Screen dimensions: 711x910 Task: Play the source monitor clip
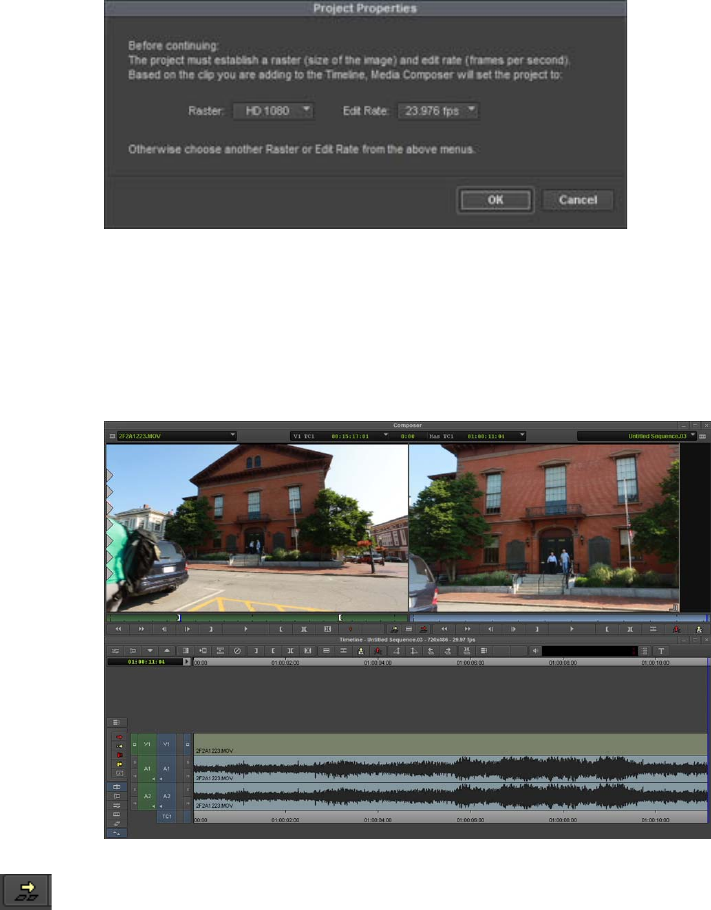click(246, 629)
